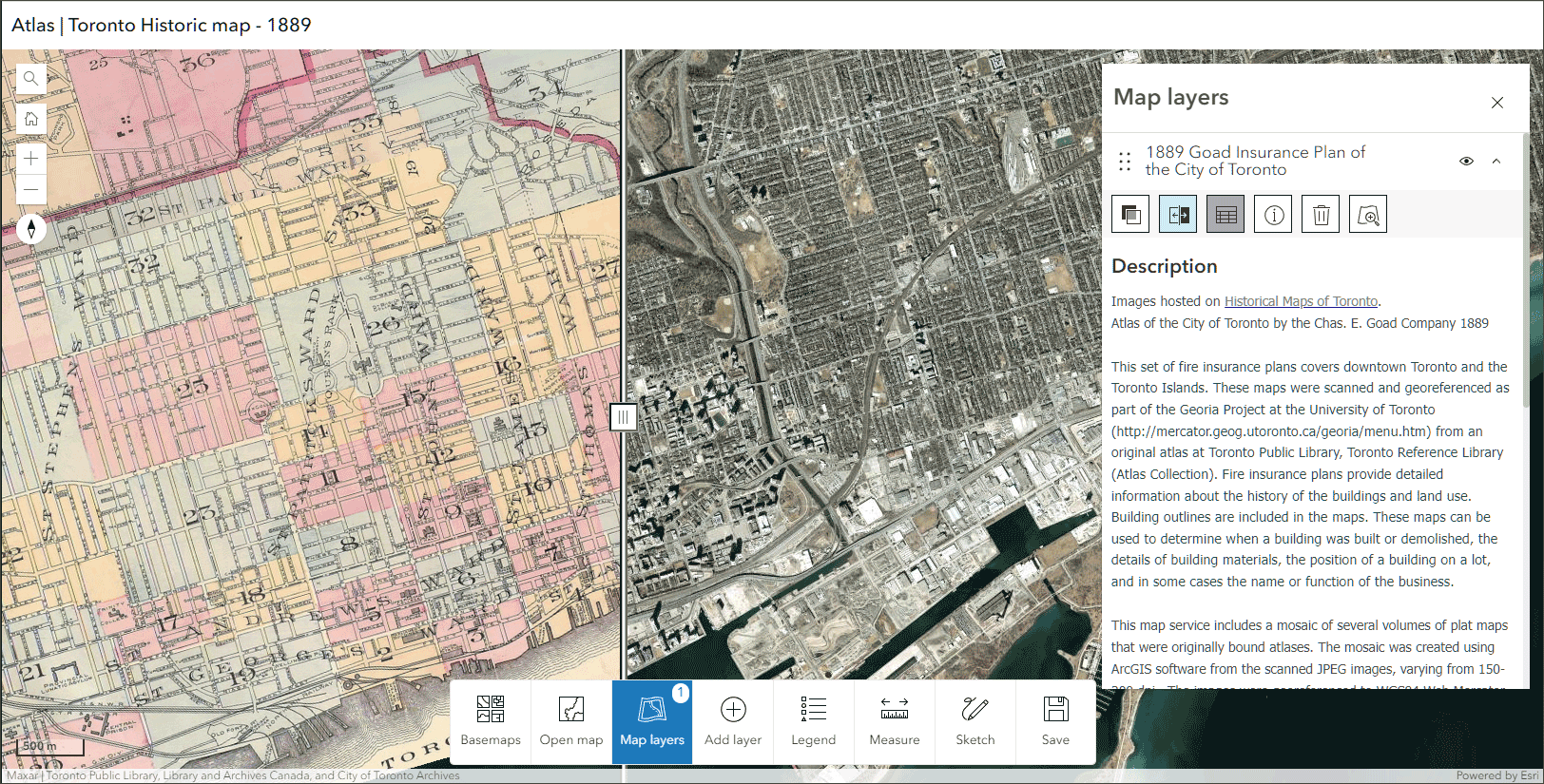Remove the layer with the trash icon
The height and width of the screenshot is (784, 1544).
click(x=1321, y=215)
